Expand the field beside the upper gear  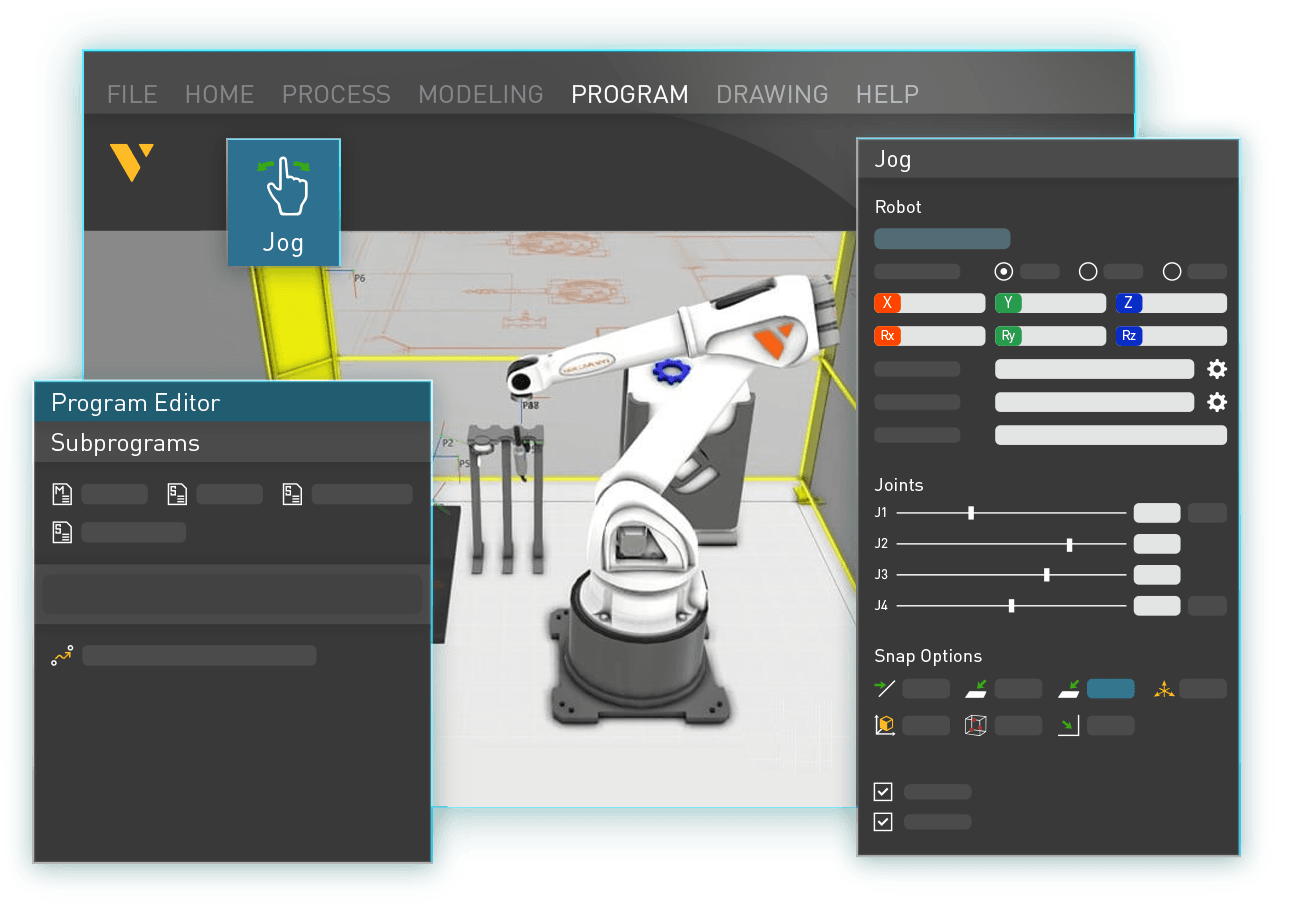point(1094,369)
